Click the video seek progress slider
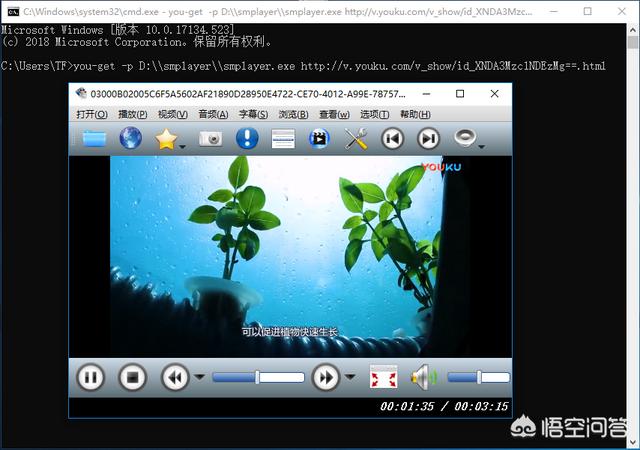 [258, 377]
